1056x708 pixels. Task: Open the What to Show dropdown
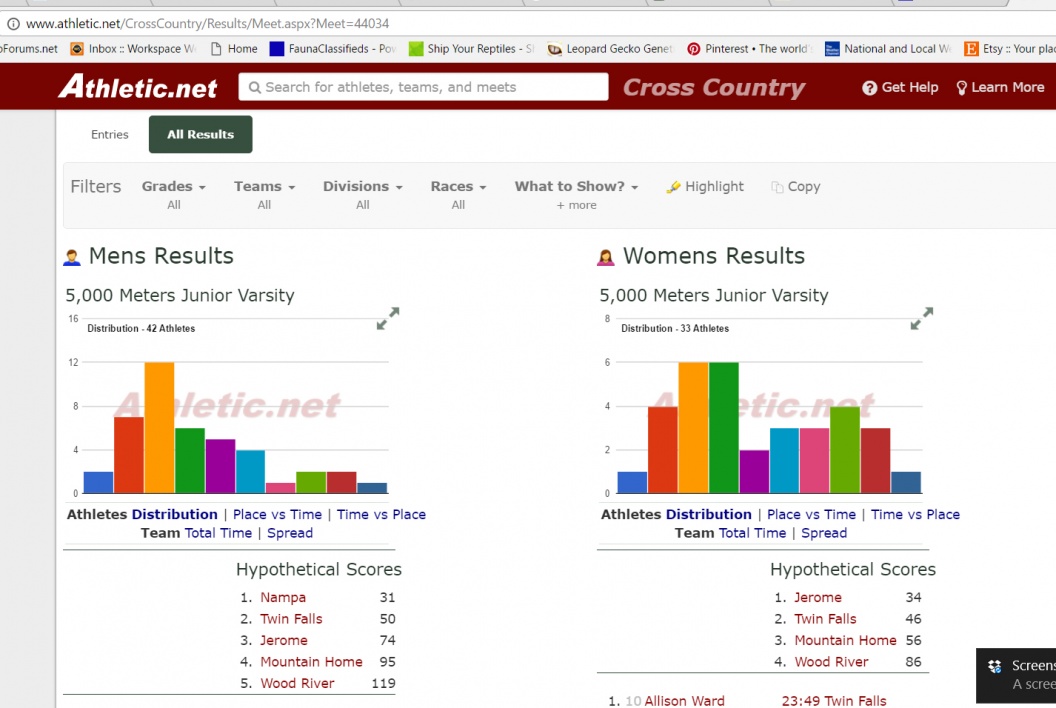coord(576,187)
